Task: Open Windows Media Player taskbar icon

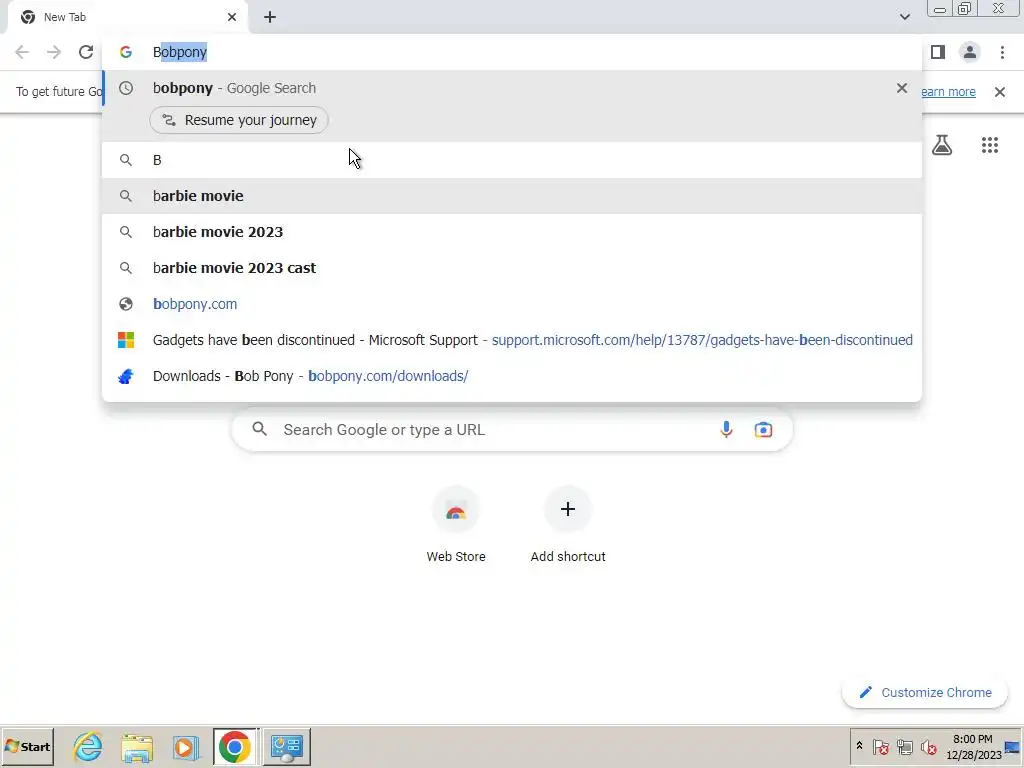Action: (186, 746)
